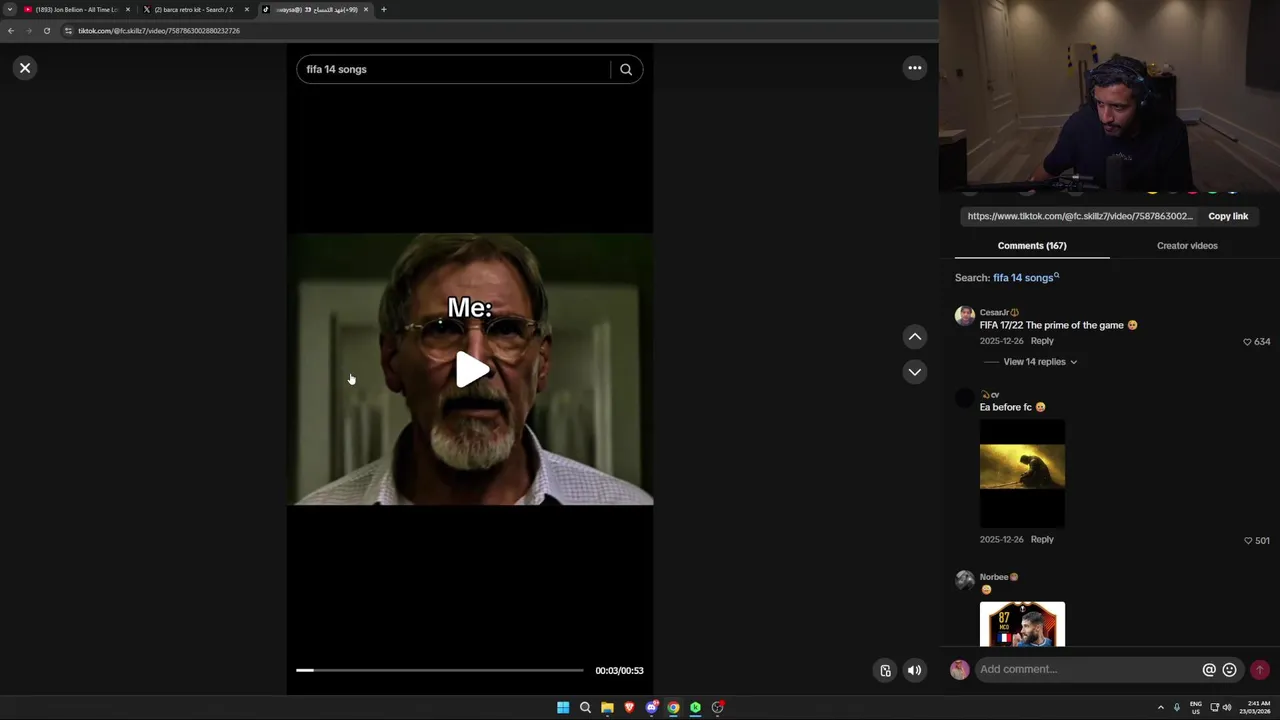This screenshot has height=720, width=1280.
Task: Click the Copy link button
Action: pyautogui.click(x=1228, y=216)
